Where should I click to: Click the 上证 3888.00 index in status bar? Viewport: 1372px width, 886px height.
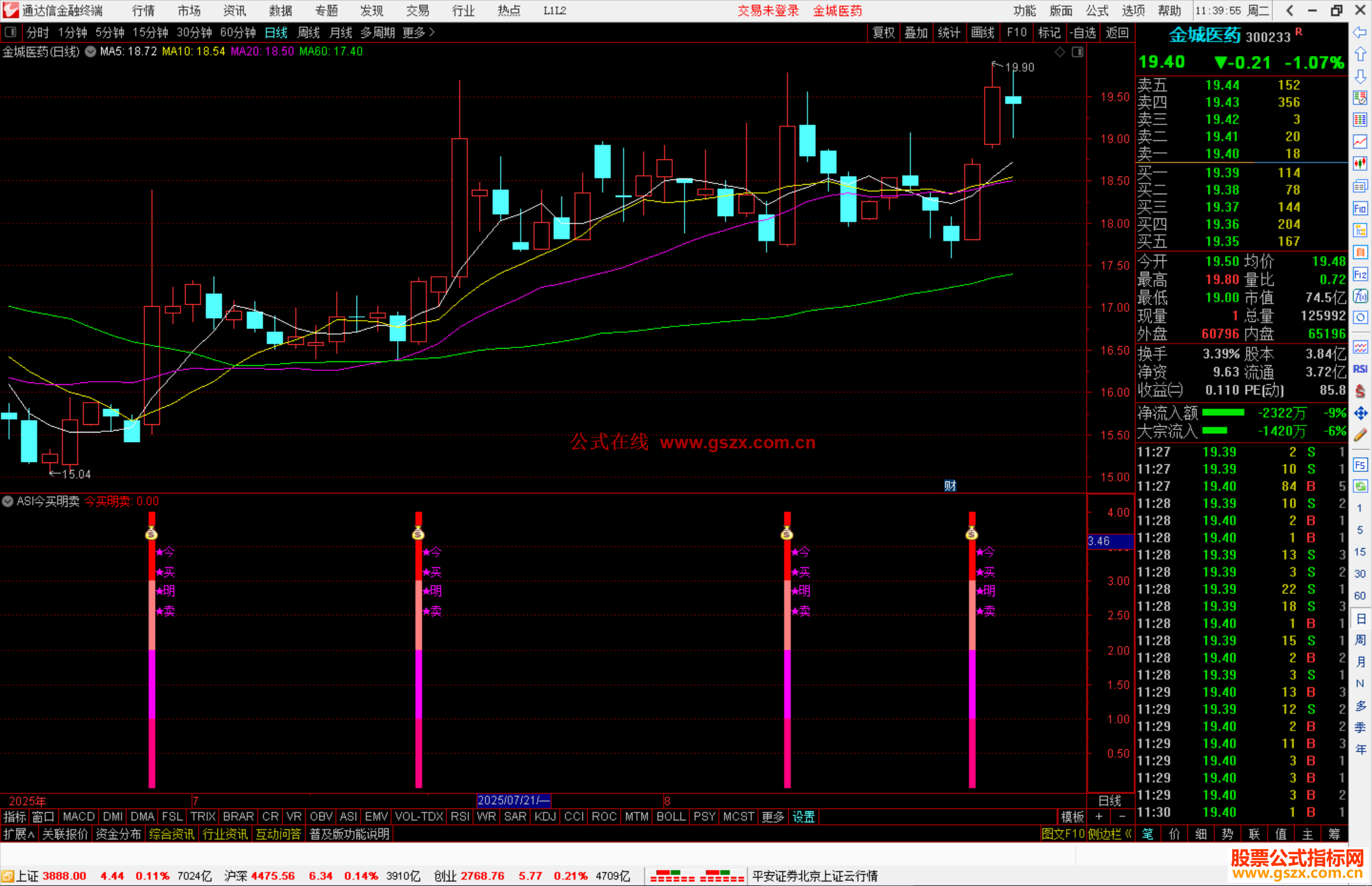click(51, 876)
